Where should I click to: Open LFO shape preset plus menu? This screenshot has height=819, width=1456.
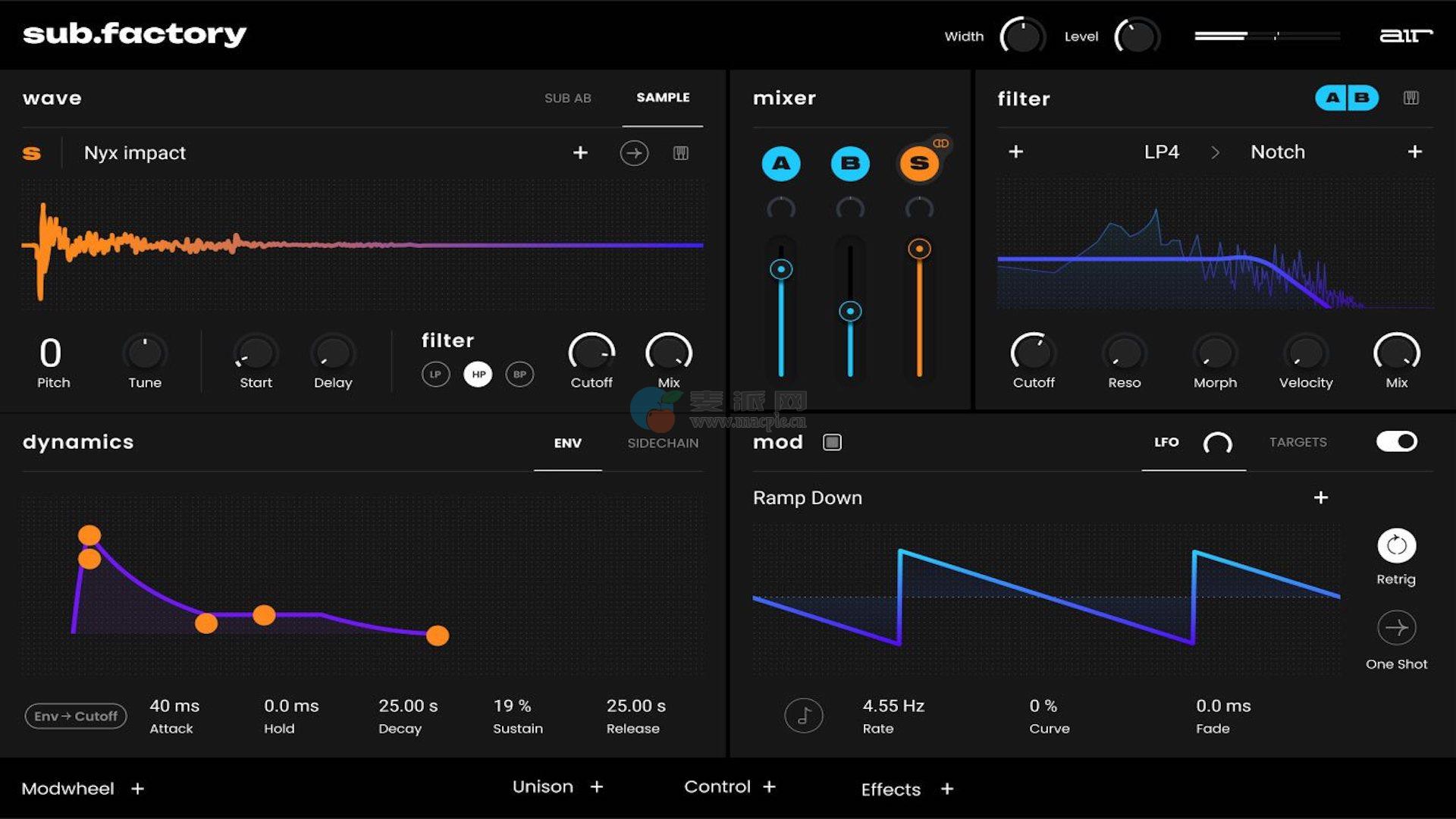1320,497
